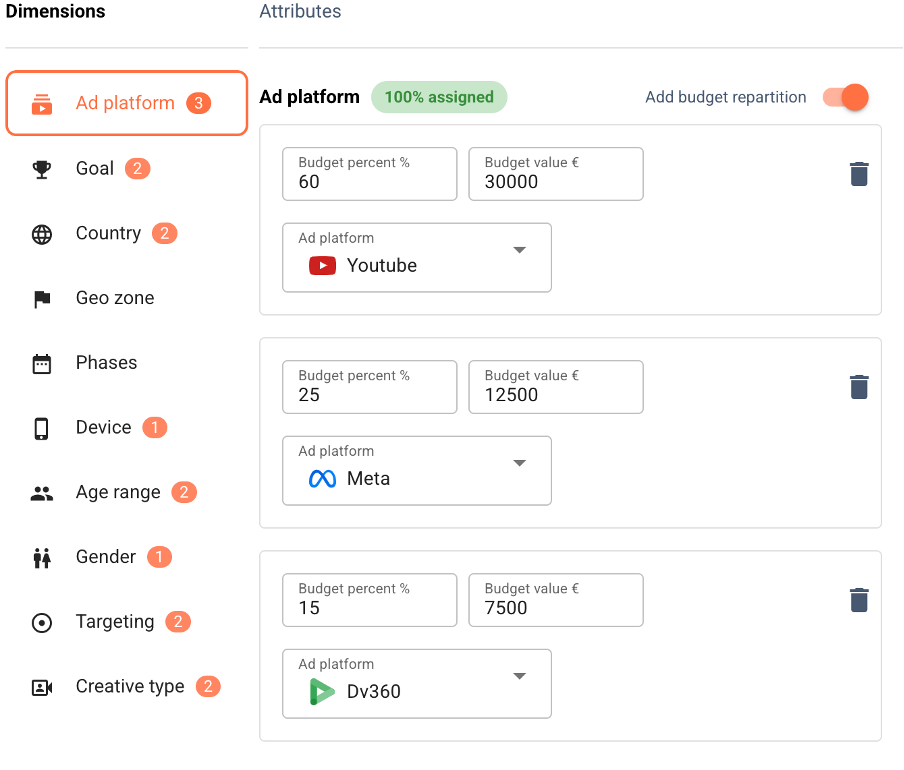Viewport: 904px width, 770px height.
Task: Click the Geo zone flag icon
Action: 42,299
